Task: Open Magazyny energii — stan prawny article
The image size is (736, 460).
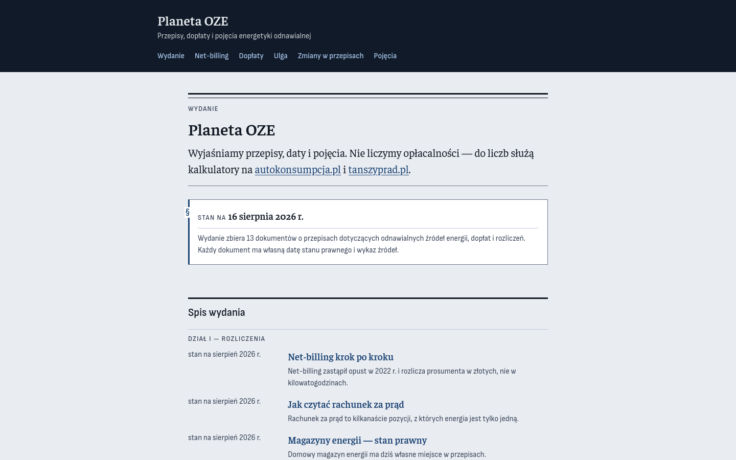Action: pos(357,440)
